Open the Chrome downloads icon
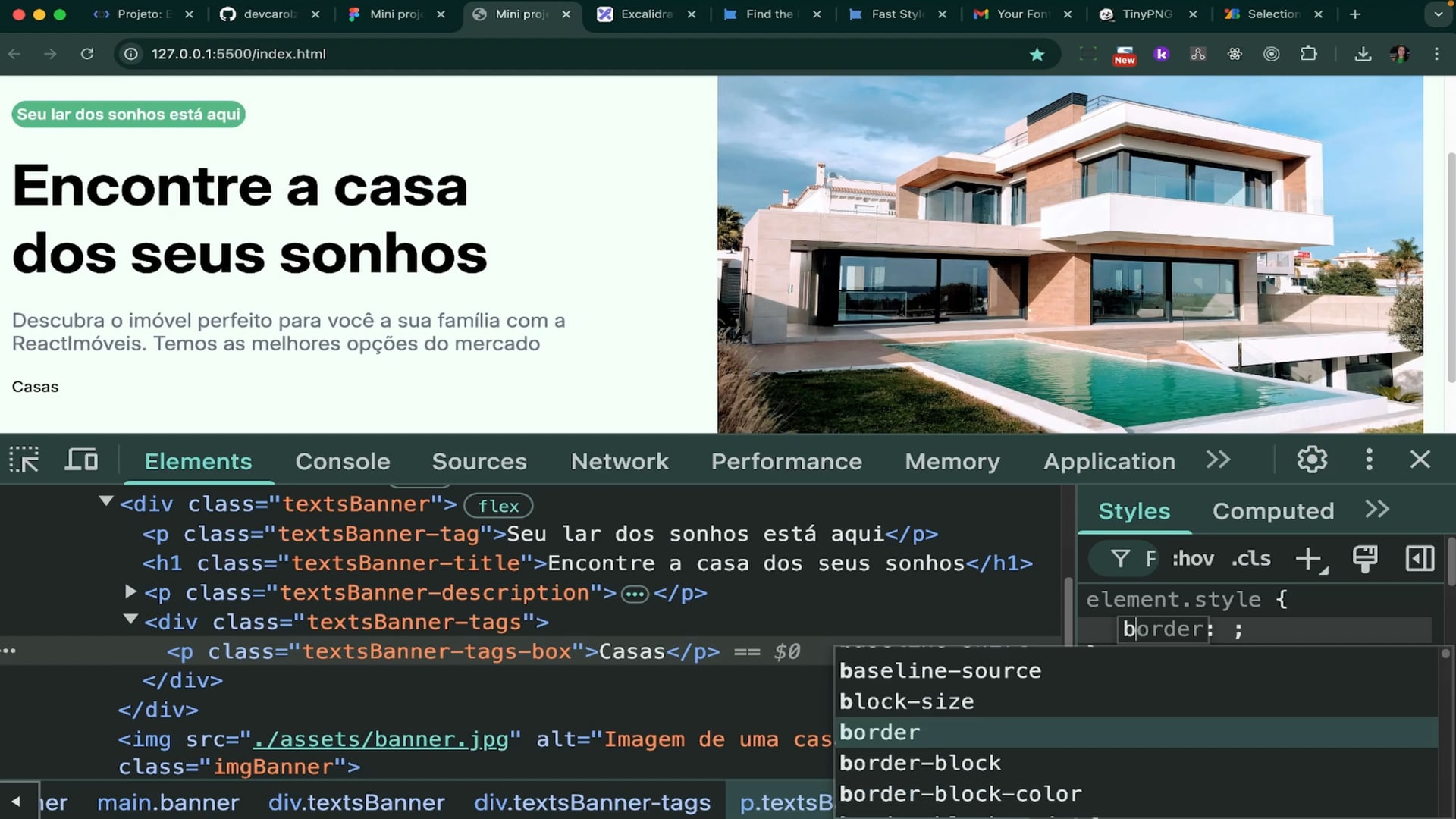Viewport: 1456px width, 819px height. [1363, 54]
